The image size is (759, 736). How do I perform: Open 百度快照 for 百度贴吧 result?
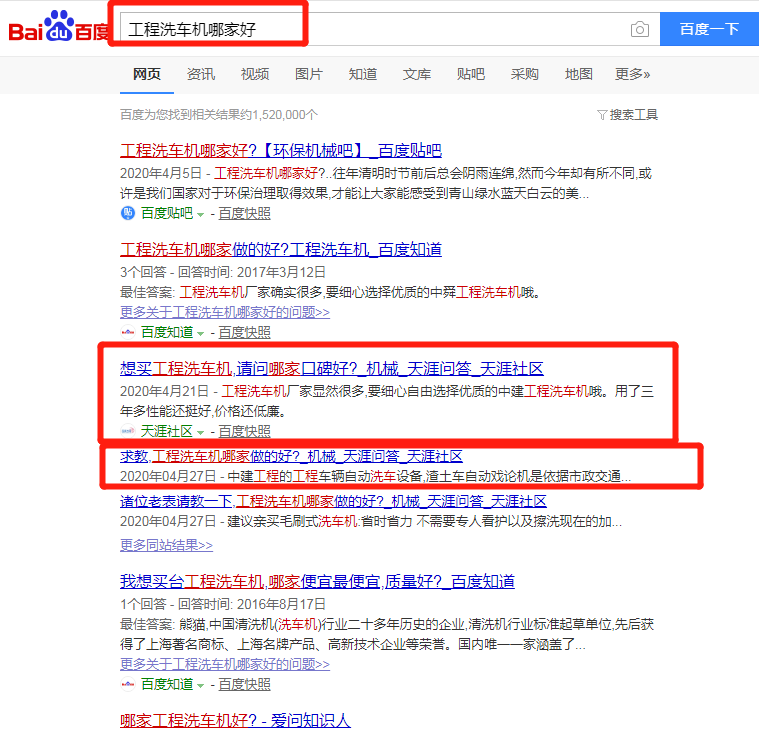244,214
